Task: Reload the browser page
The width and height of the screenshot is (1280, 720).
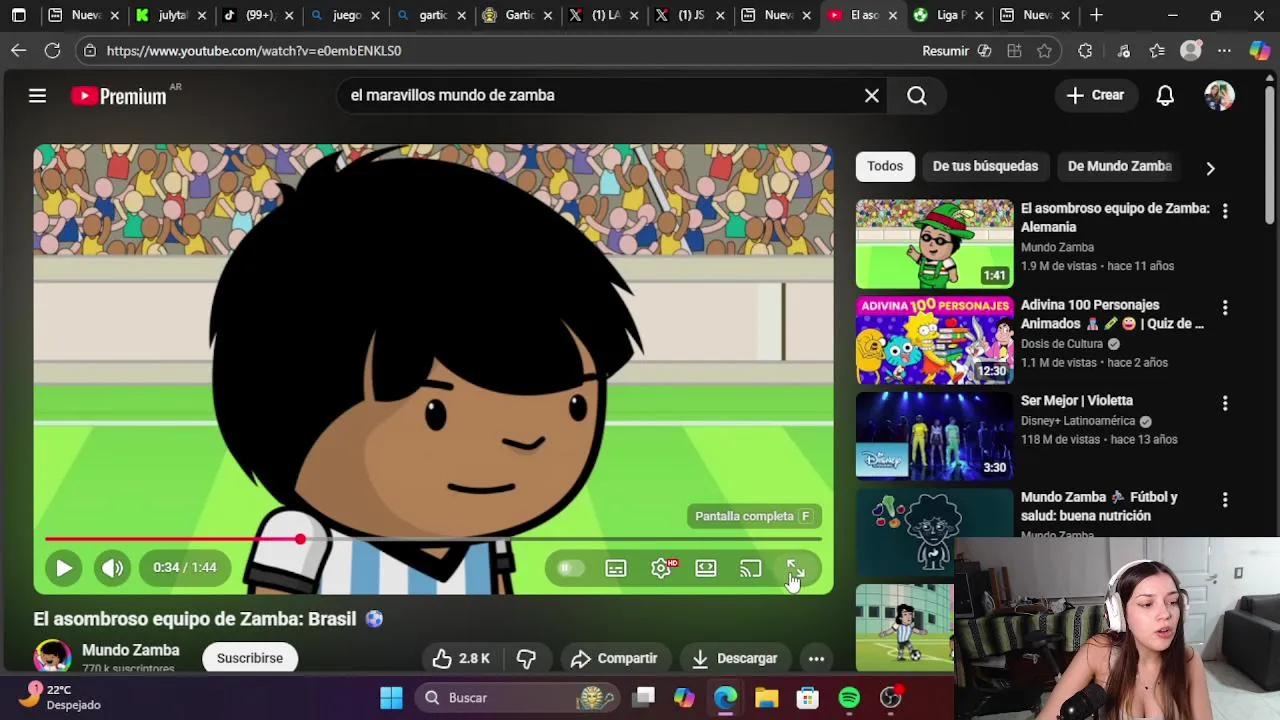Action: click(52, 50)
